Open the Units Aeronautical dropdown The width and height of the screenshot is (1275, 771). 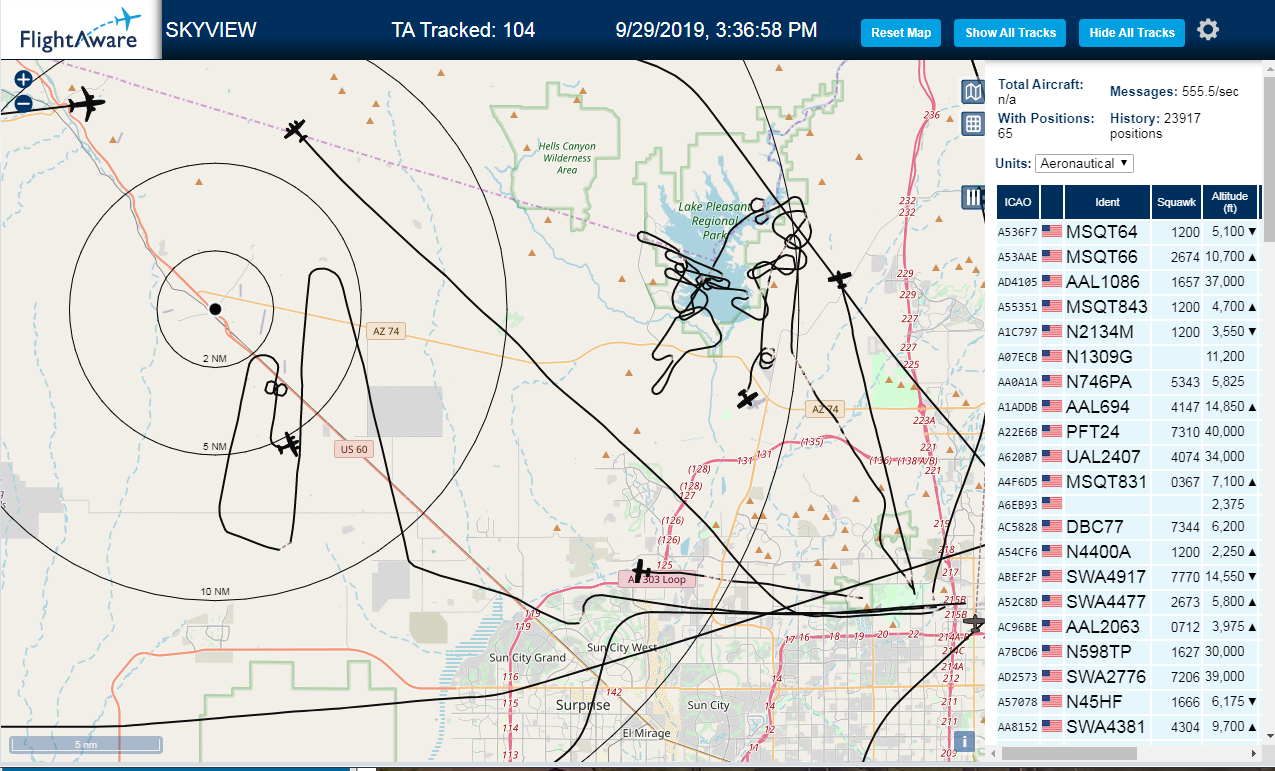[x=1084, y=163]
